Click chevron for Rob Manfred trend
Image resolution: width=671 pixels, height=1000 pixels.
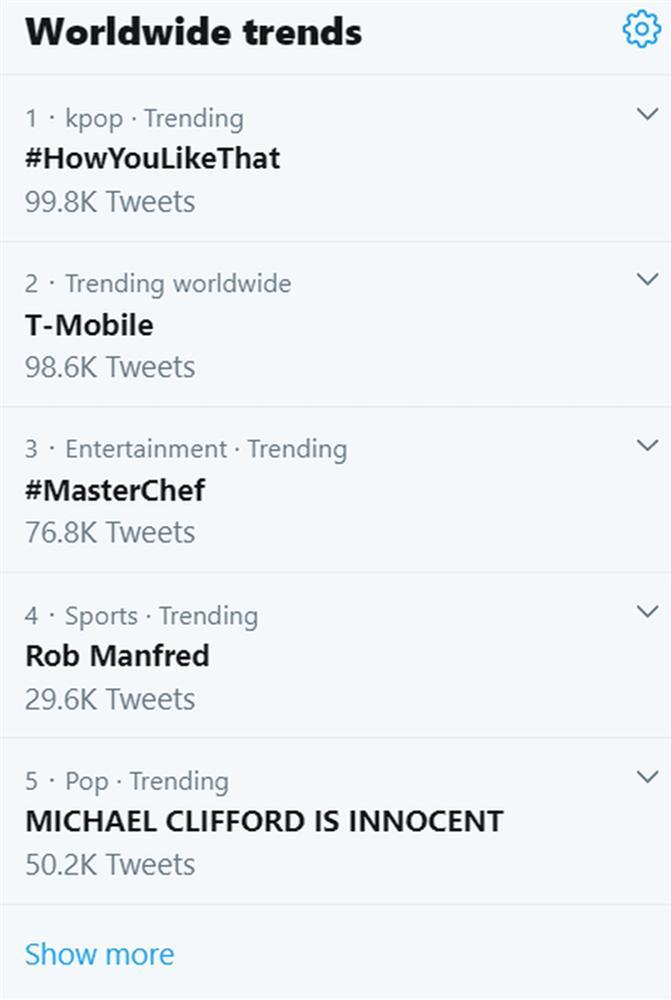coord(647,610)
